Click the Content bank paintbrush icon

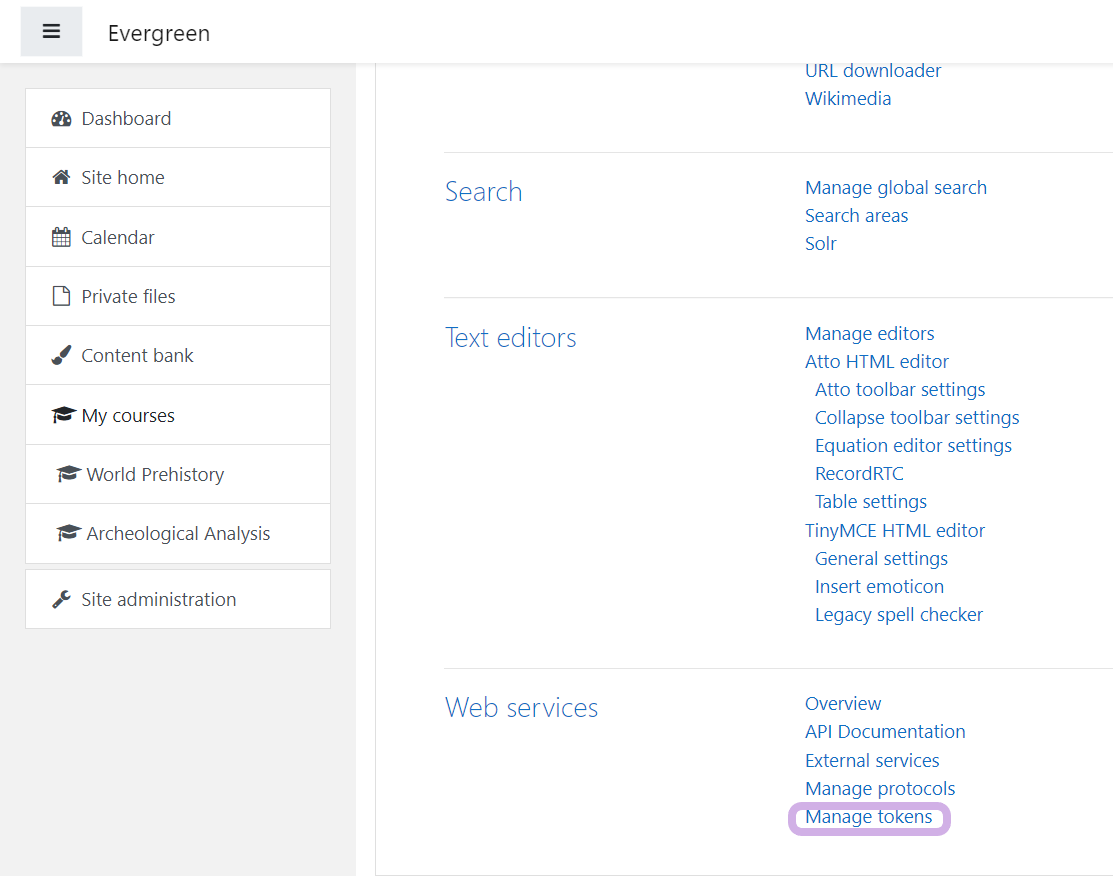62,356
